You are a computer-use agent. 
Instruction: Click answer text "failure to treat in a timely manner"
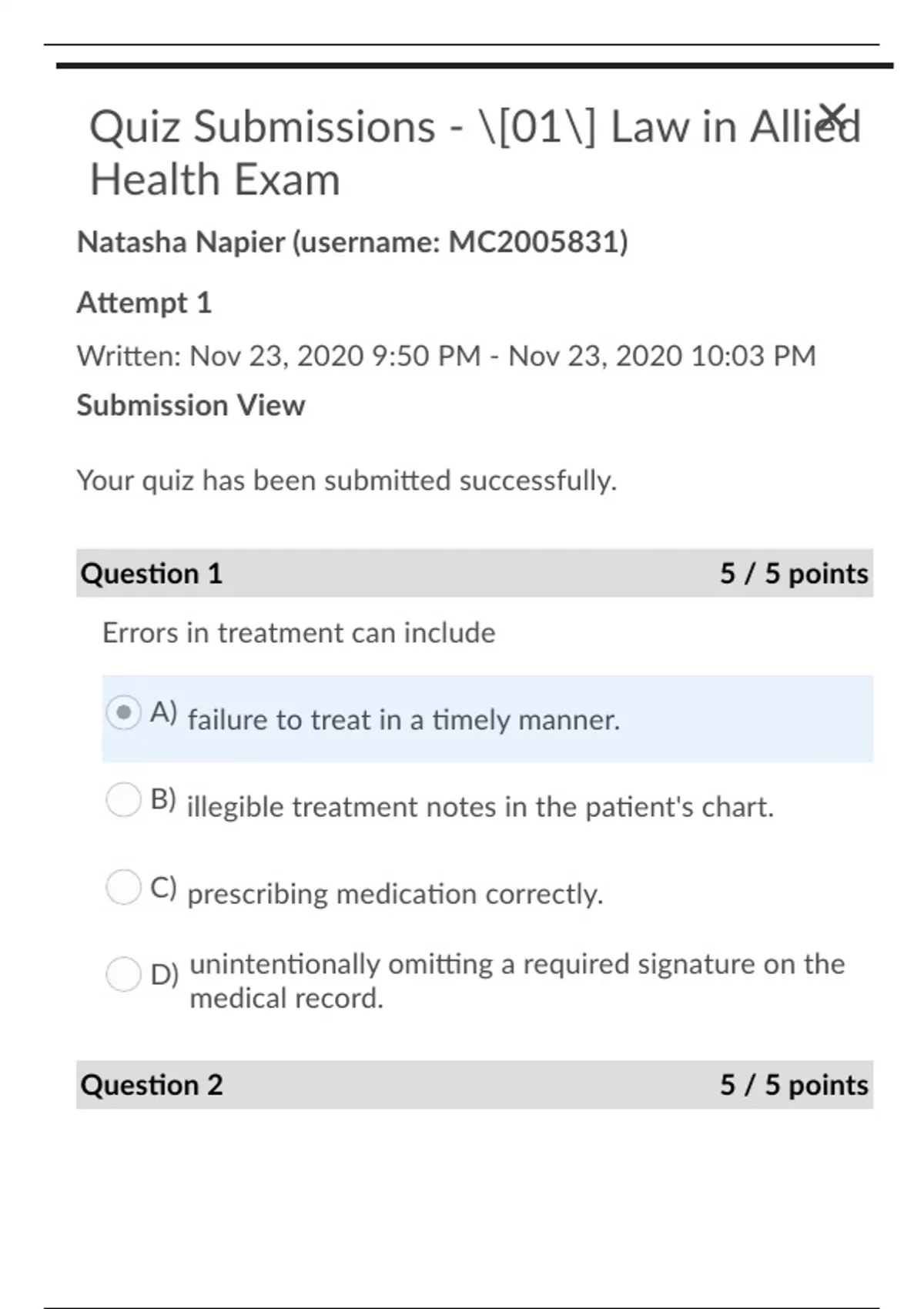click(403, 720)
